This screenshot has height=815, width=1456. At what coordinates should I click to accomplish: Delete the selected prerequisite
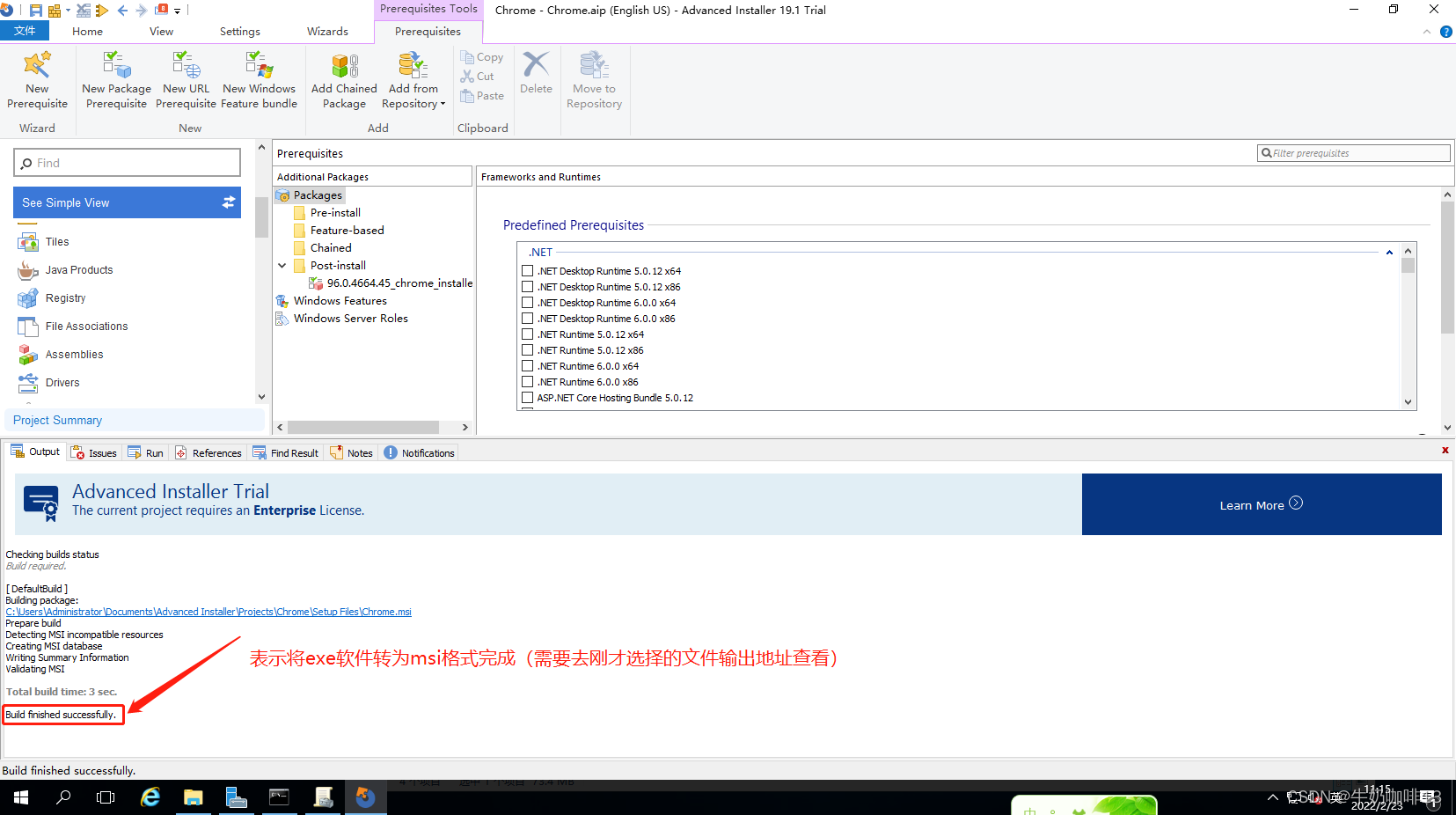[536, 72]
